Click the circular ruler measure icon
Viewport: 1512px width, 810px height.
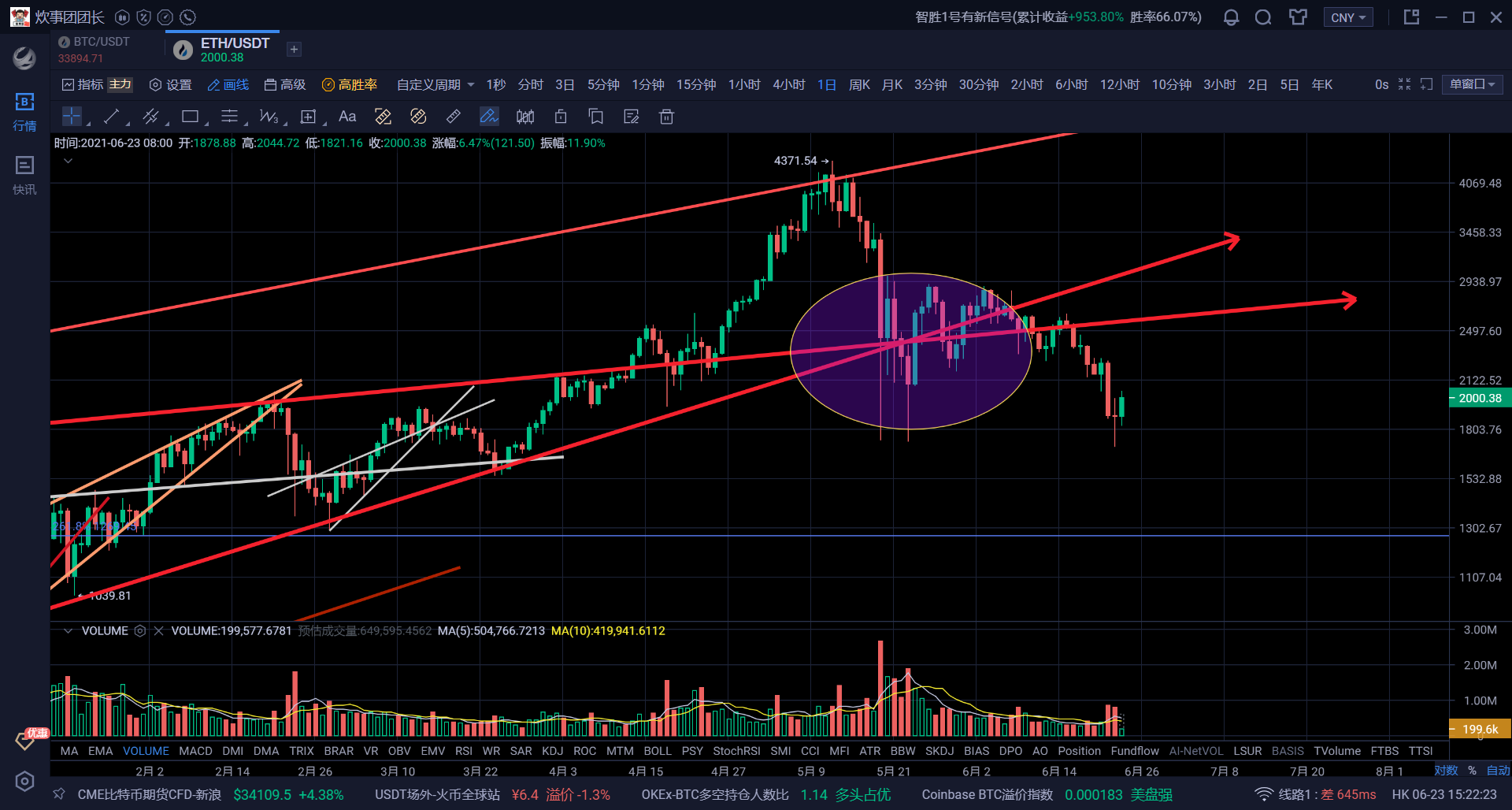[418, 117]
